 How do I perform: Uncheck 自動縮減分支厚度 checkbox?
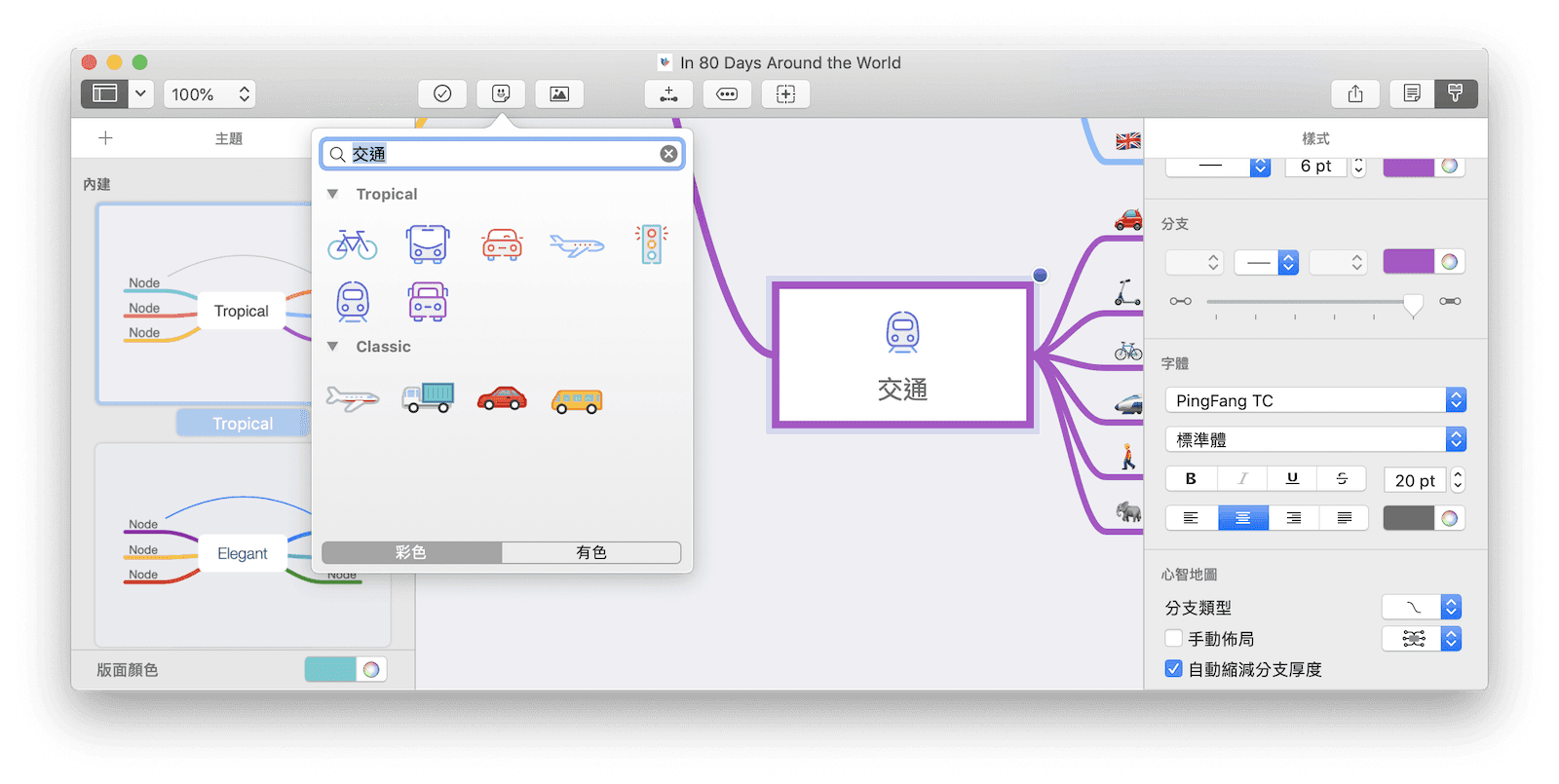tap(1174, 669)
